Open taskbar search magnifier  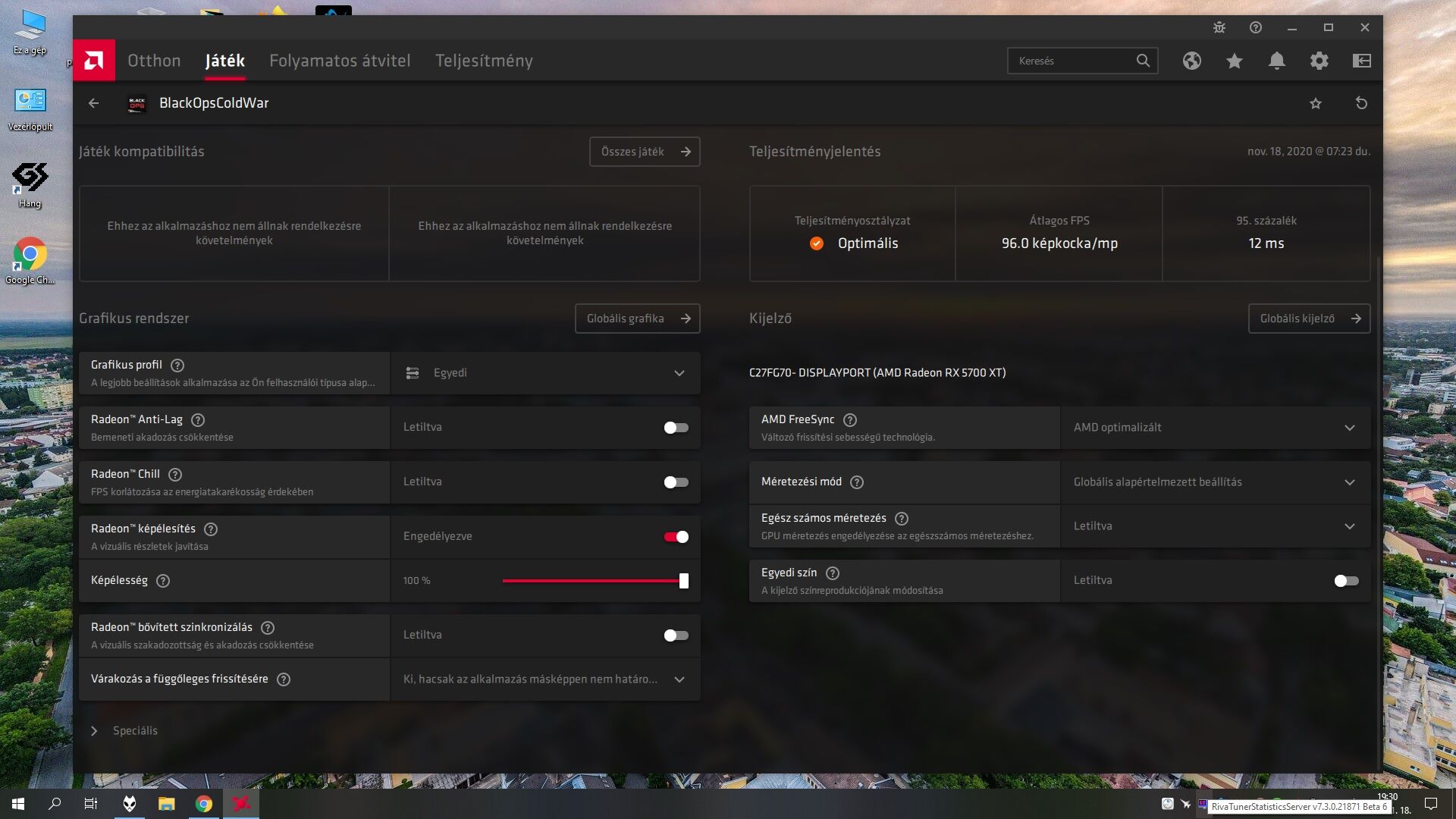(55, 804)
